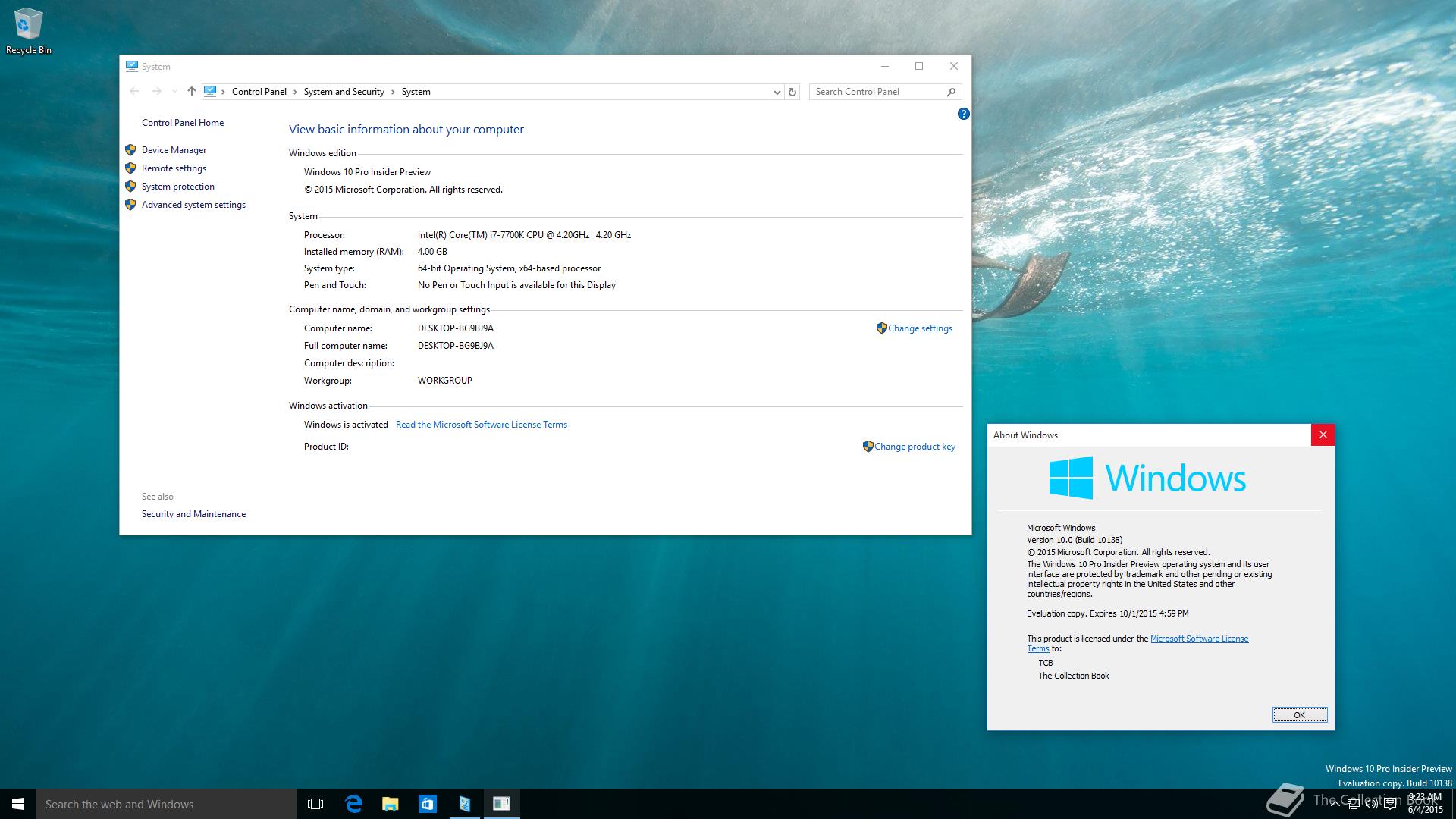Viewport: 1456px width, 819px height.
Task: Open the Recycle Bin desktop icon
Action: click(x=28, y=31)
